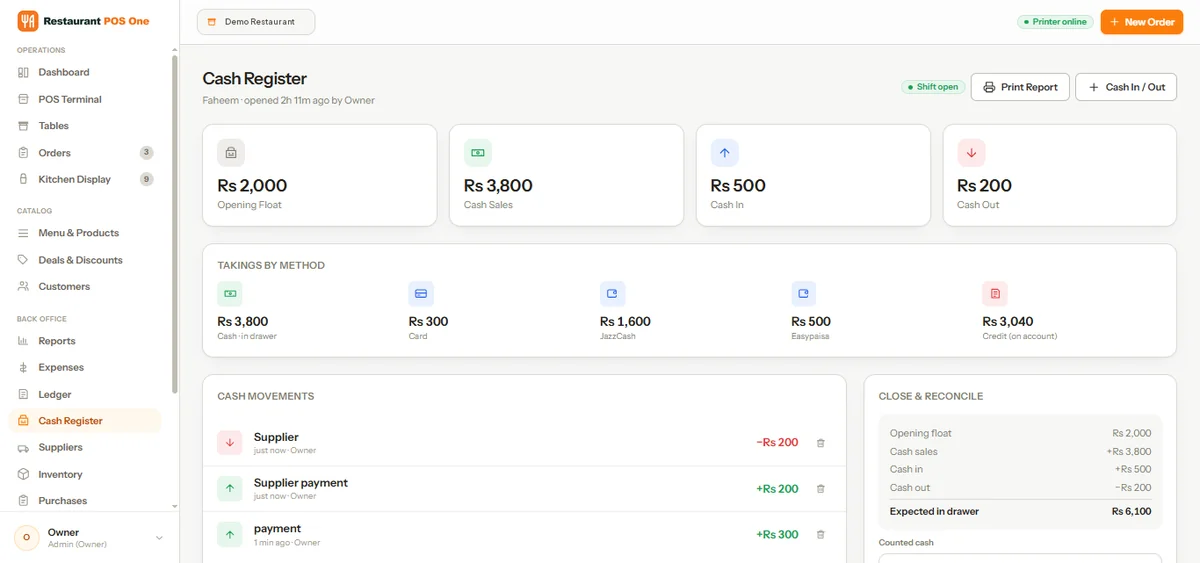The image size is (1200, 563).
Task: Click the red arrow icon on Supplier row
Action: click(x=230, y=443)
